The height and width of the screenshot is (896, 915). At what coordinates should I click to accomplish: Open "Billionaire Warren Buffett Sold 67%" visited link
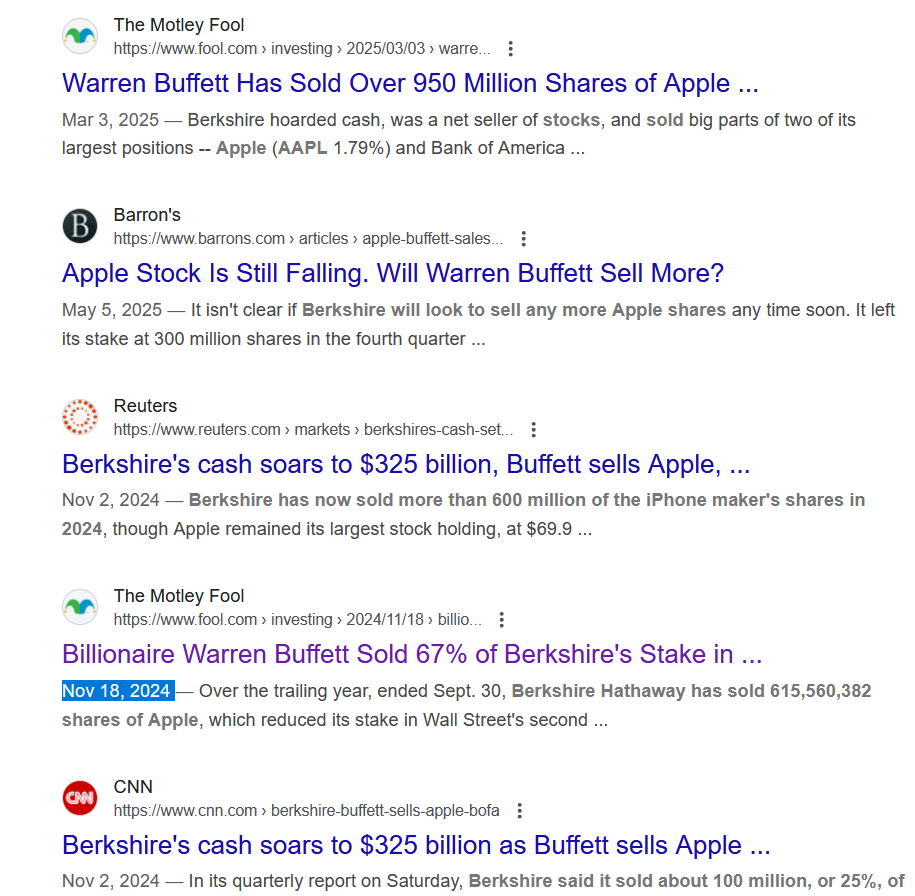[x=412, y=655]
